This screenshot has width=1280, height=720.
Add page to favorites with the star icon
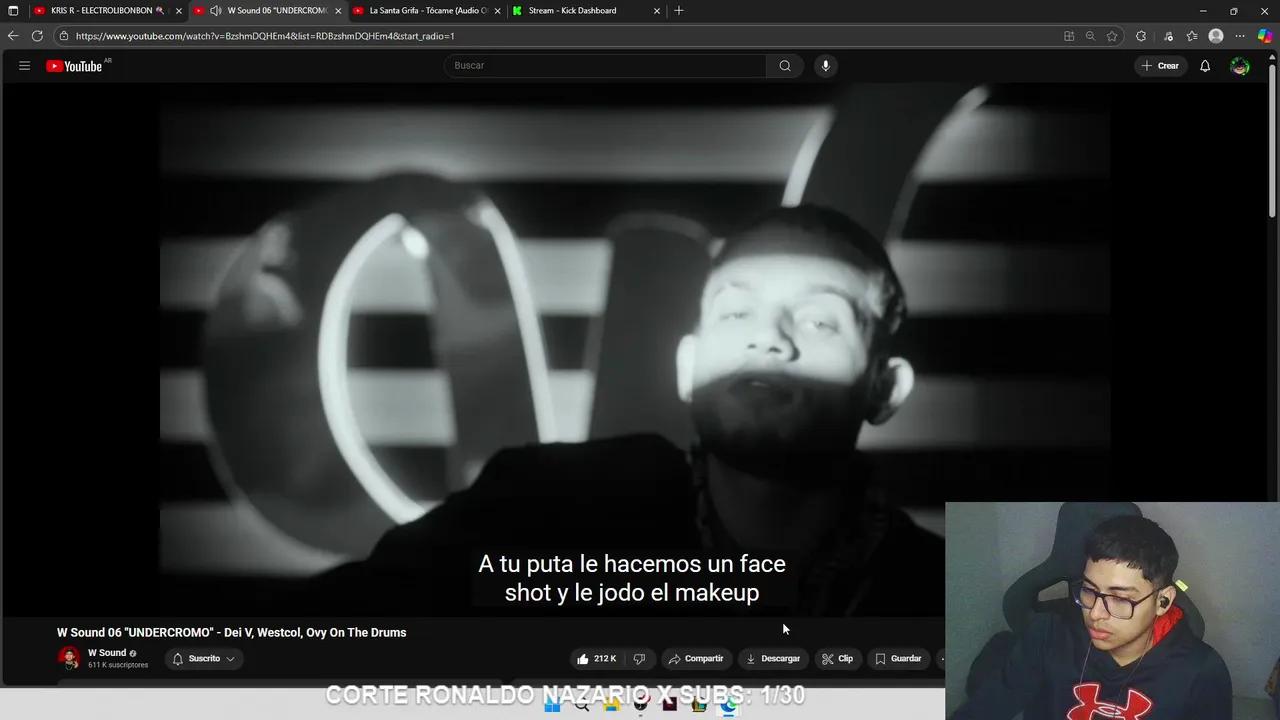point(1112,36)
